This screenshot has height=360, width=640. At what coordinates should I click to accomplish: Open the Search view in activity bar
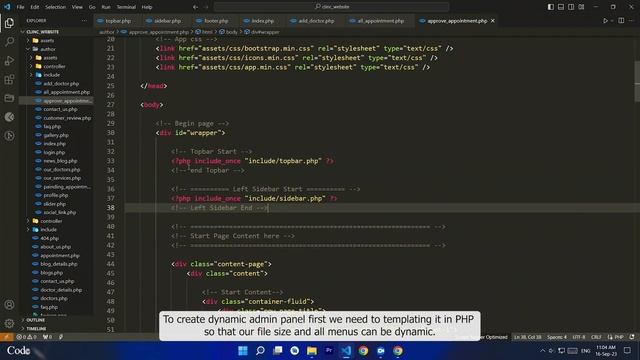(9, 42)
